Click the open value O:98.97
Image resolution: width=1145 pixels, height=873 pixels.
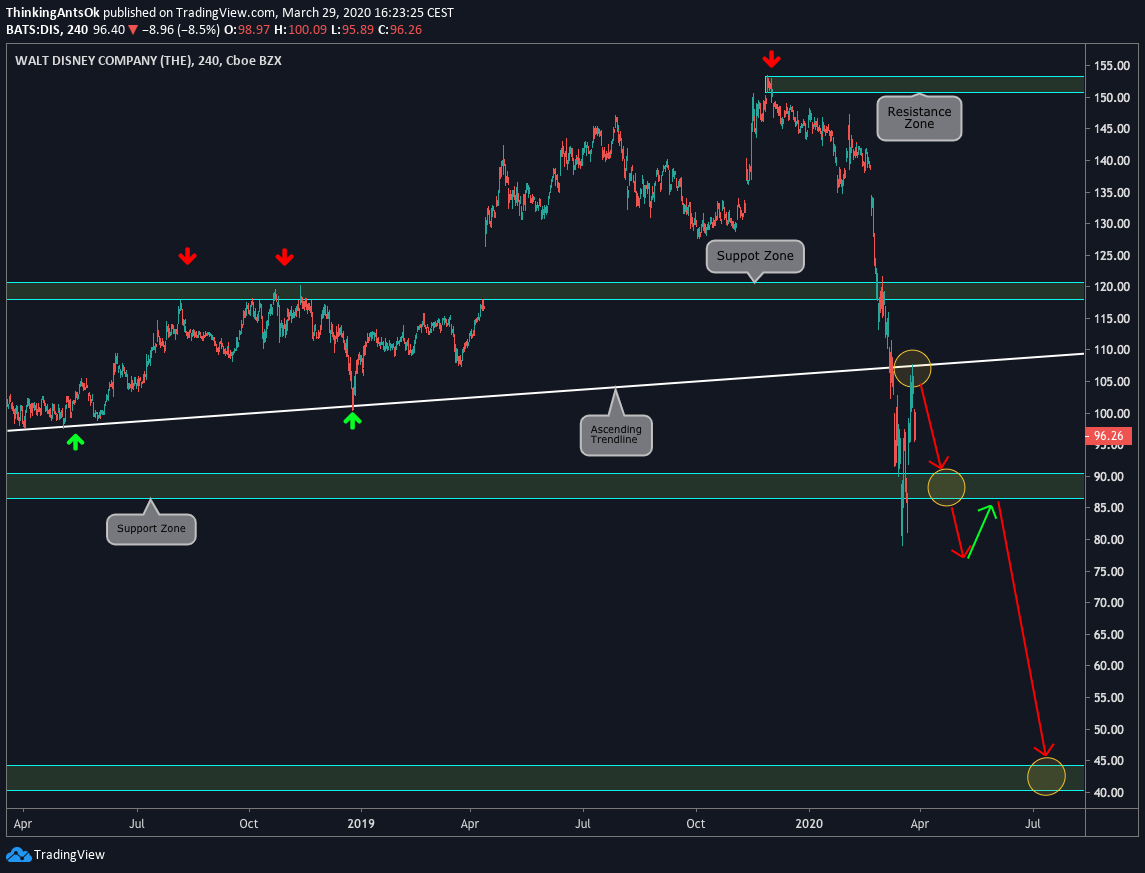pyautogui.click(x=247, y=30)
